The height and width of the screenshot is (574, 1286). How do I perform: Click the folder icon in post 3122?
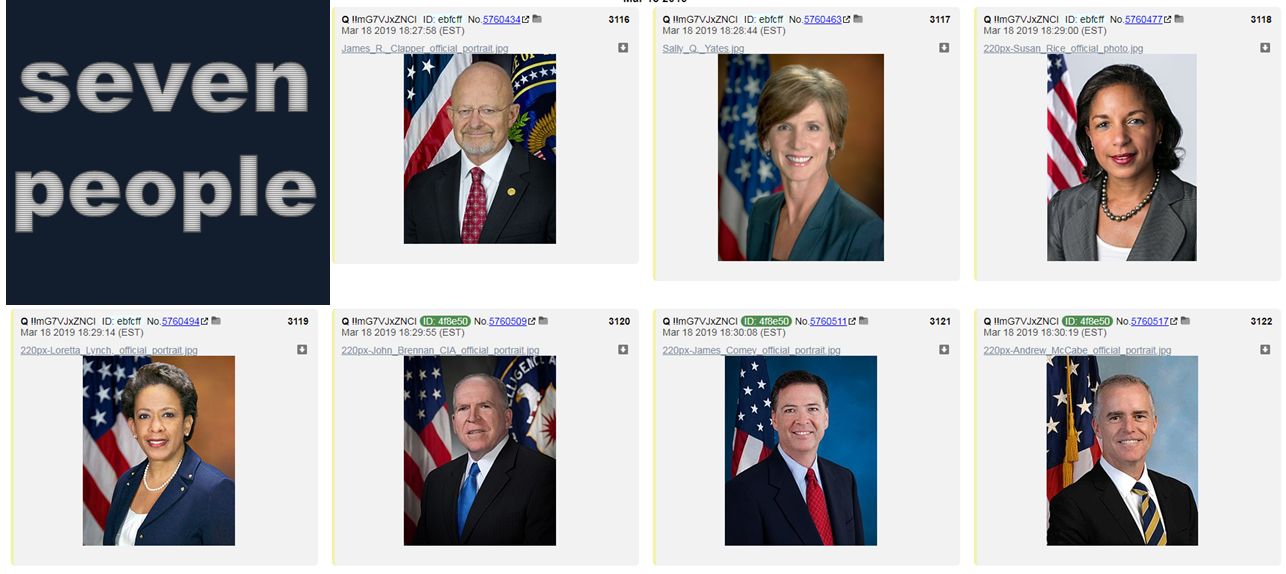tap(1186, 321)
